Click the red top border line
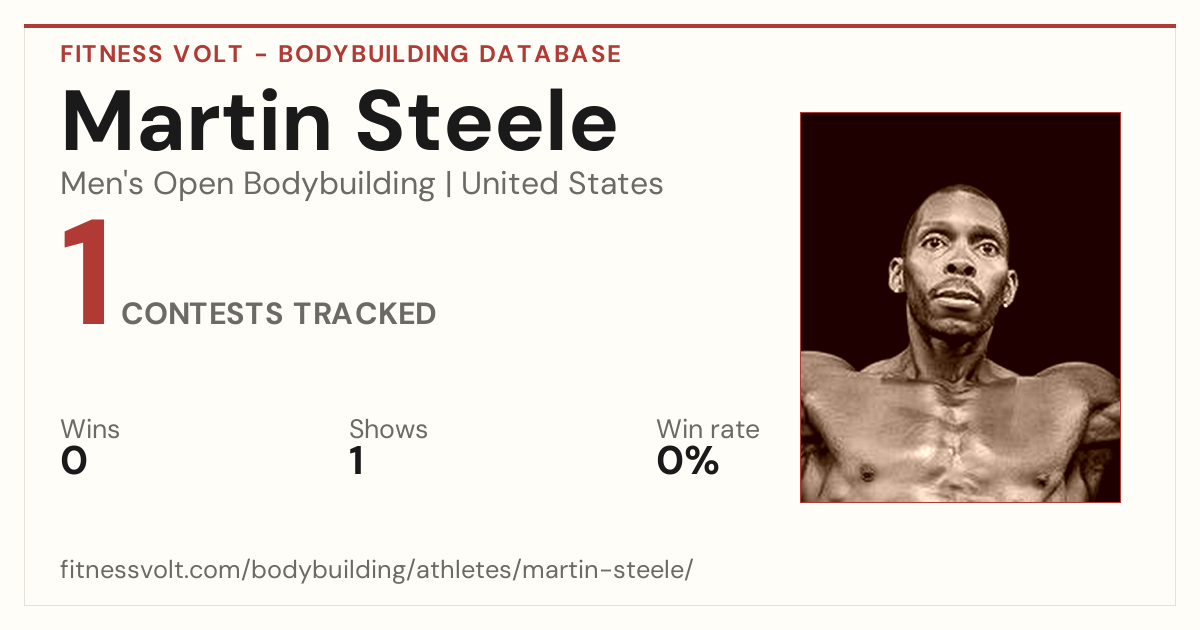The height and width of the screenshot is (630, 1200). point(600,26)
